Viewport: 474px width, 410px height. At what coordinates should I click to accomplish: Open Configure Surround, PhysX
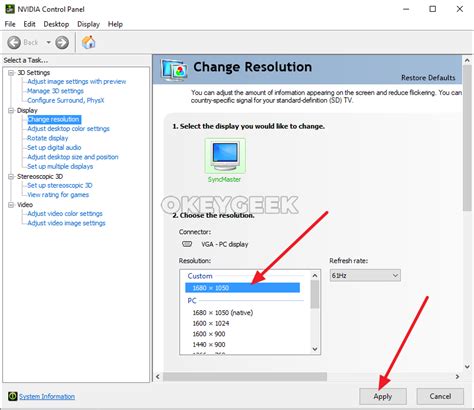pos(66,100)
